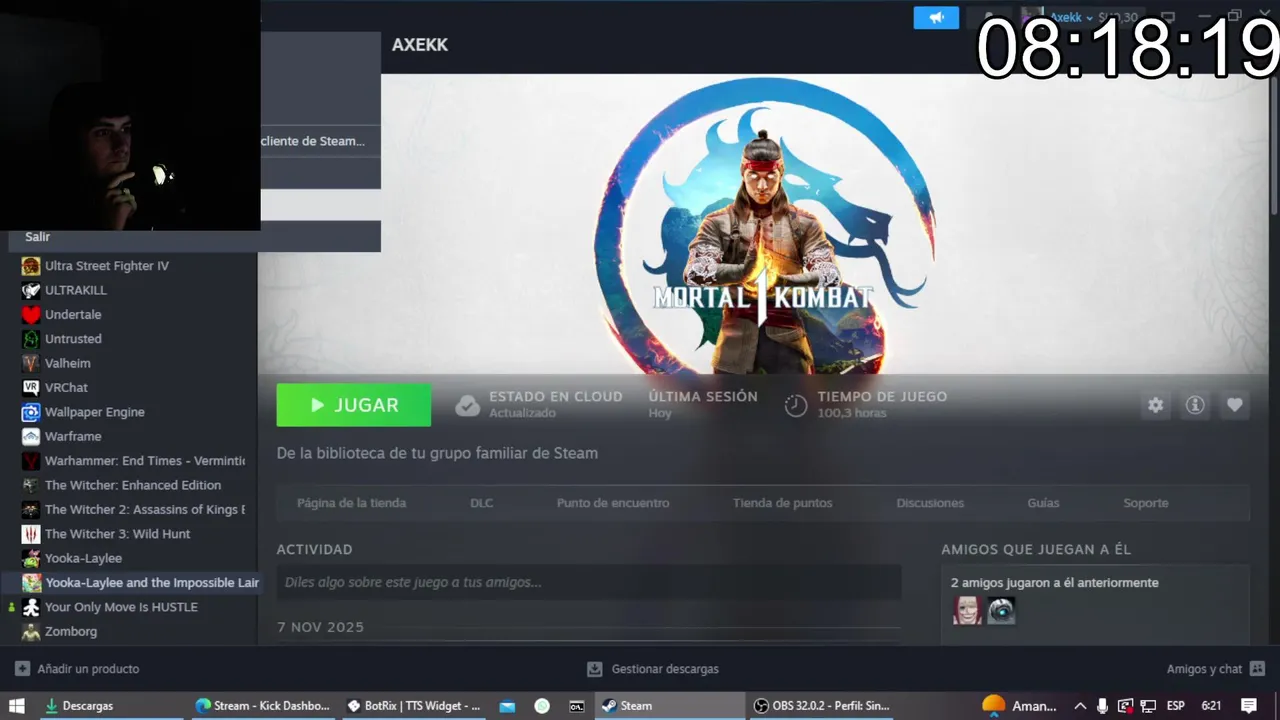Click AXEKK profile header text

coord(420,45)
